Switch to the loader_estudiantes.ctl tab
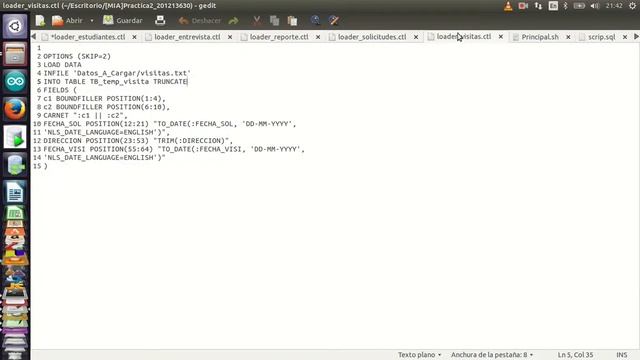The height and width of the screenshot is (360, 640). (88, 37)
